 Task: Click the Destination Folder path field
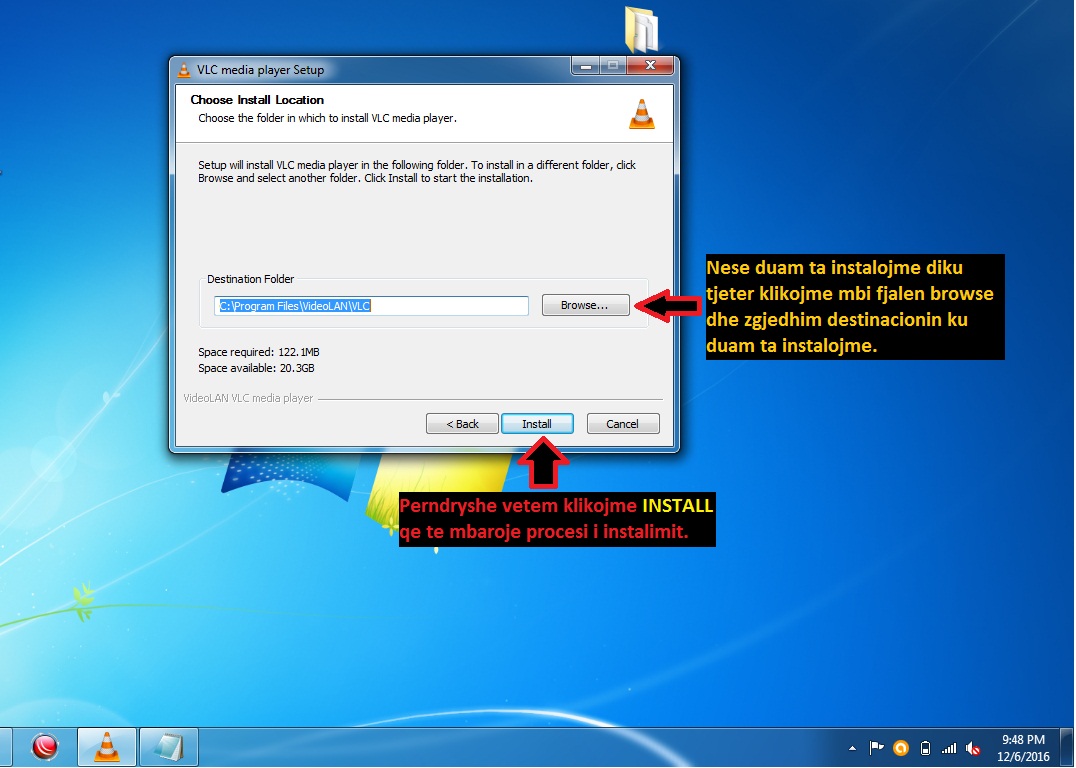[x=372, y=306]
